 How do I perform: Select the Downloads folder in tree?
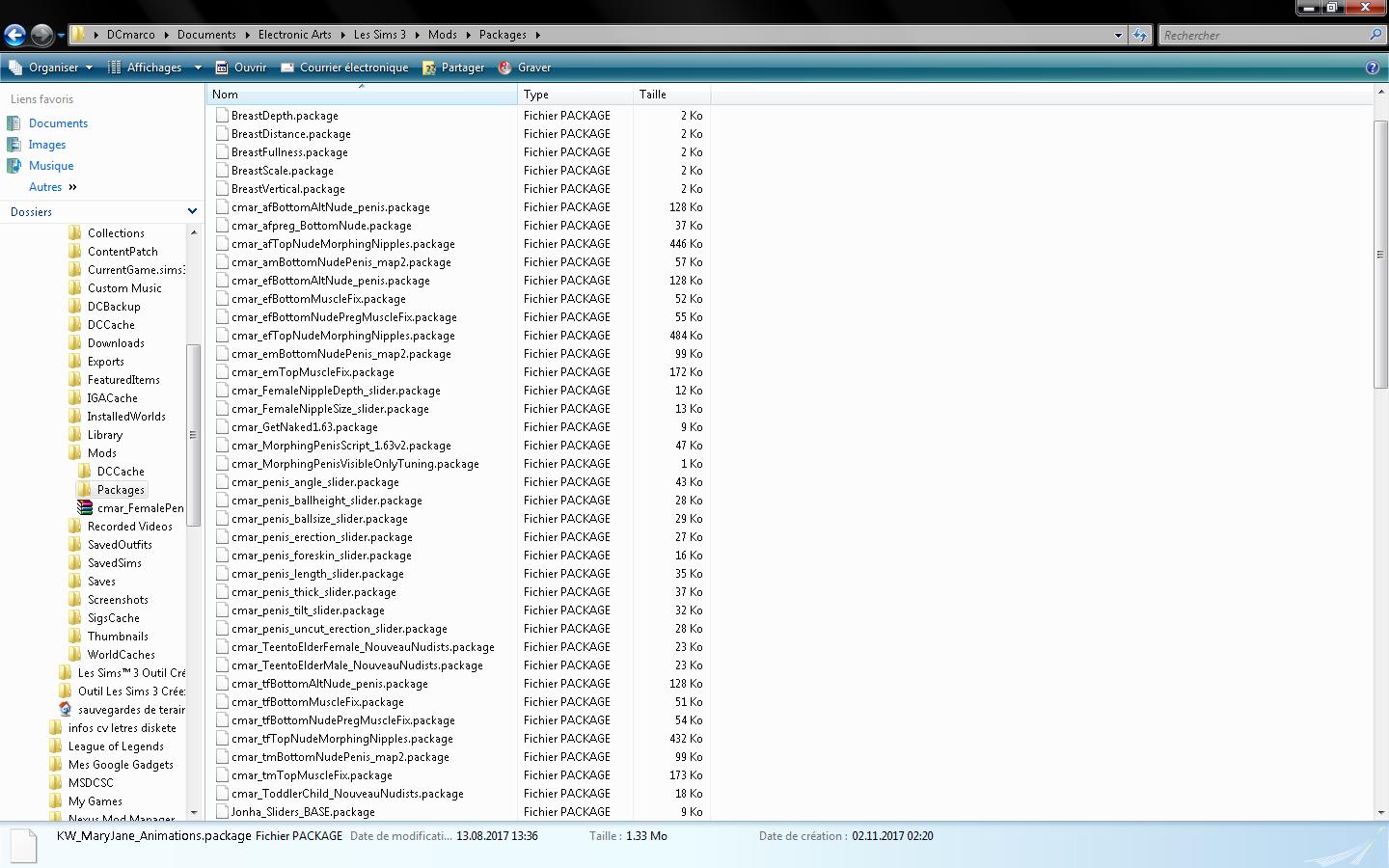116,343
